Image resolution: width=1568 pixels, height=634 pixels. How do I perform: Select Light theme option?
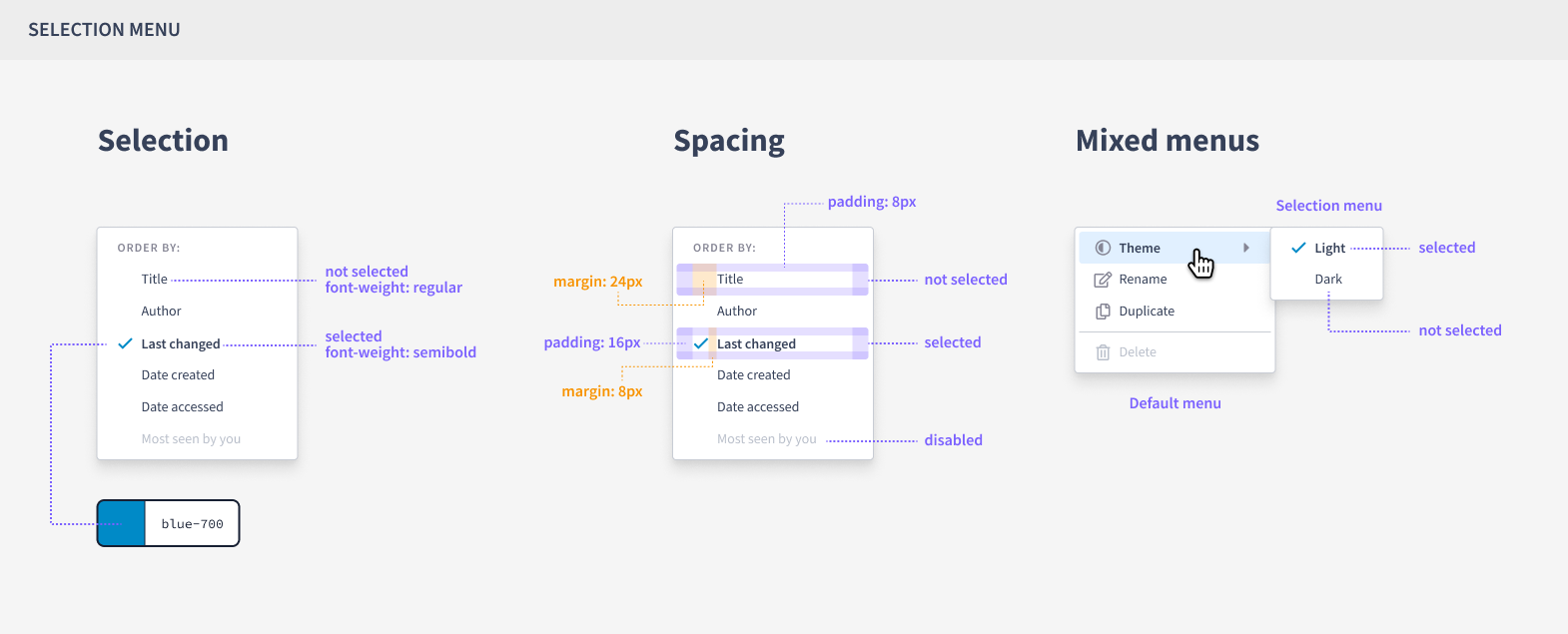tap(1329, 248)
